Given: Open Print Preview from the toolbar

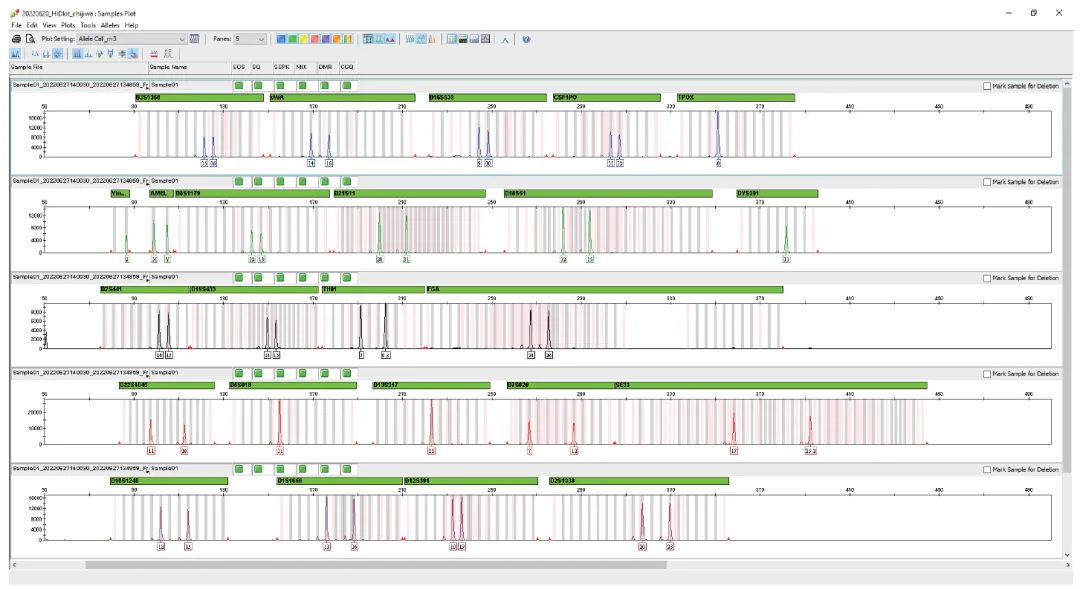Looking at the screenshot, I should [30, 39].
